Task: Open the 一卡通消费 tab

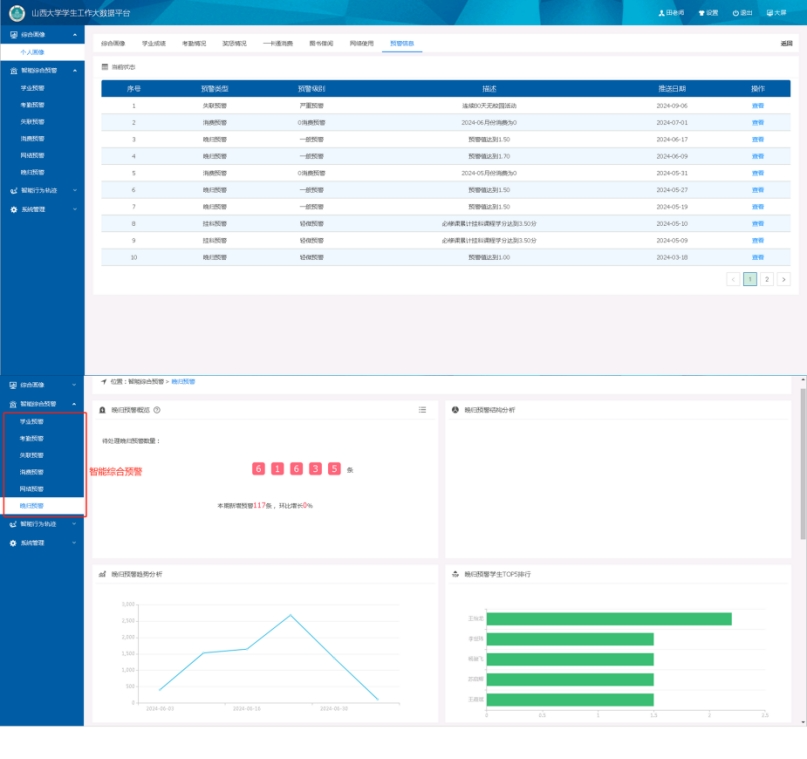Action: tap(276, 44)
